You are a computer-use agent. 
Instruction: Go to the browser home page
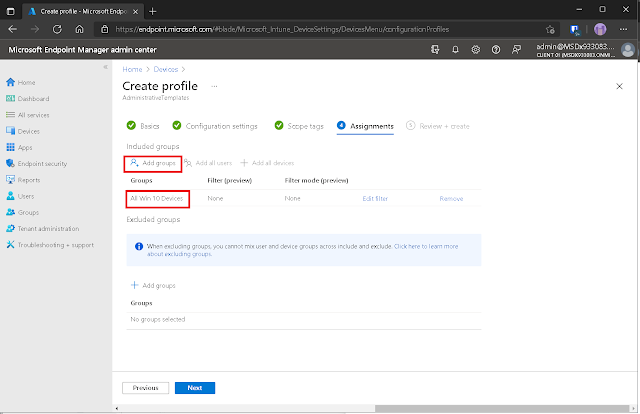click(x=80, y=29)
